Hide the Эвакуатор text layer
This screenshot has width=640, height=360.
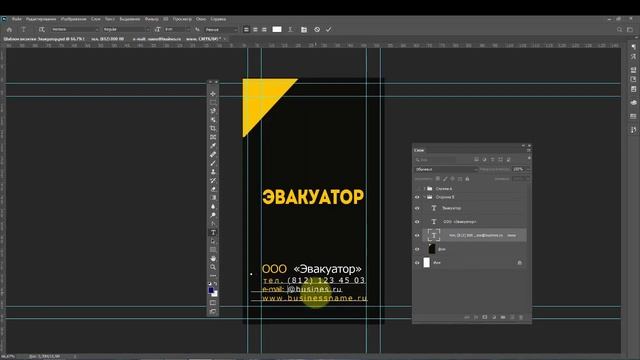tap(417, 208)
